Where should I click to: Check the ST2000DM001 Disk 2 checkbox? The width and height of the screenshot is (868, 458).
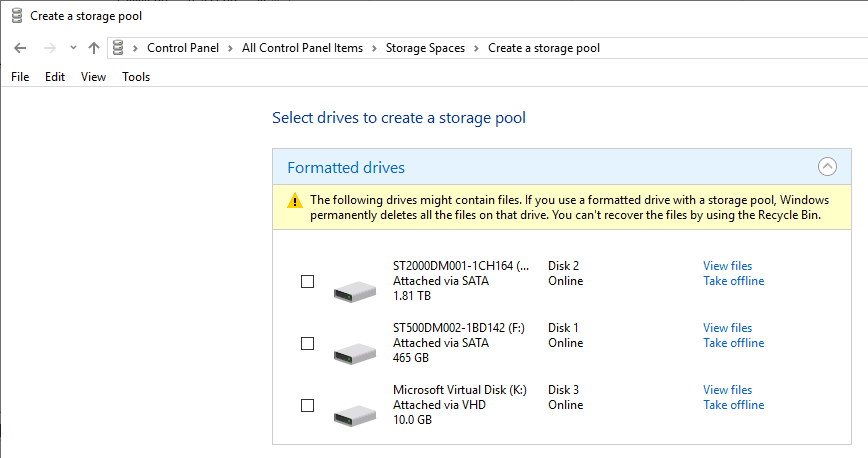[x=307, y=281]
